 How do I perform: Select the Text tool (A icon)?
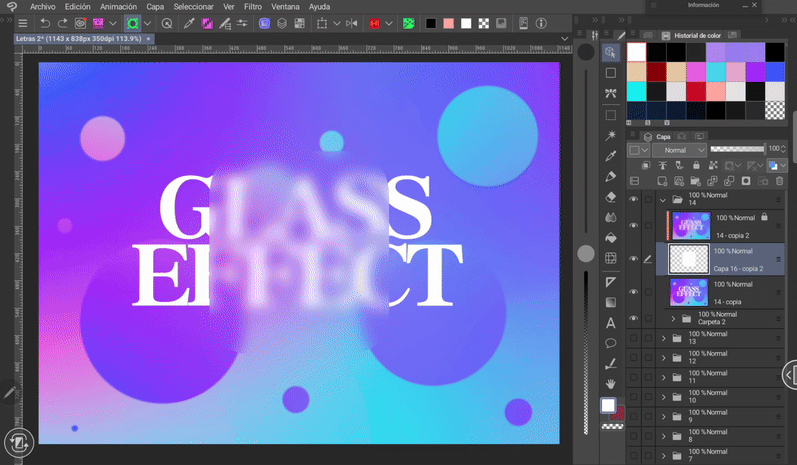tap(611, 323)
